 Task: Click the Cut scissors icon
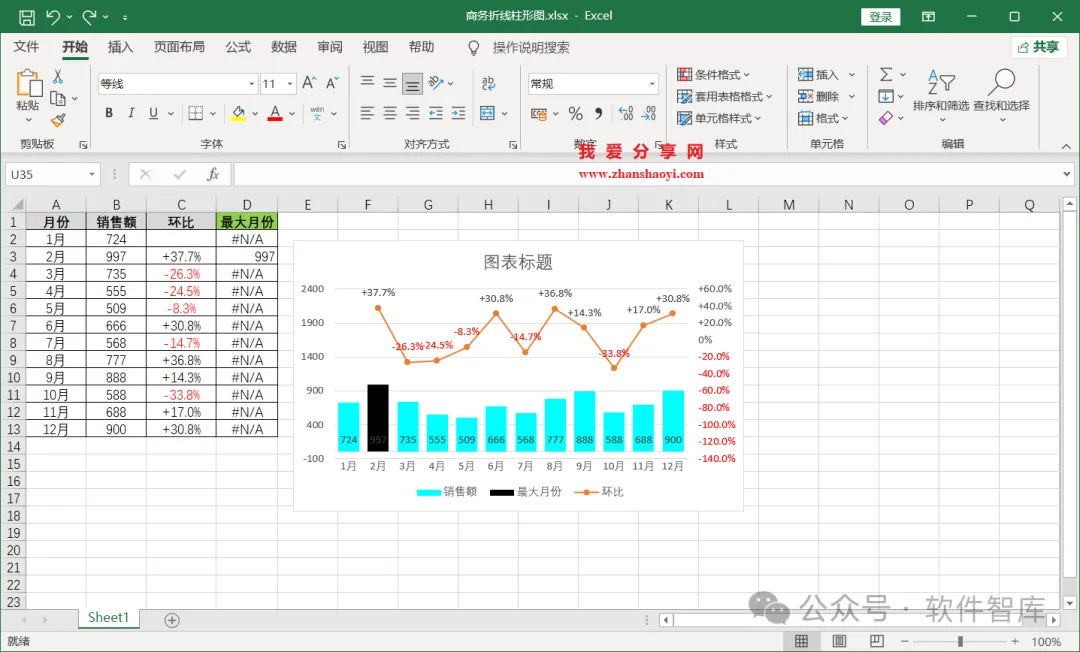pos(58,76)
